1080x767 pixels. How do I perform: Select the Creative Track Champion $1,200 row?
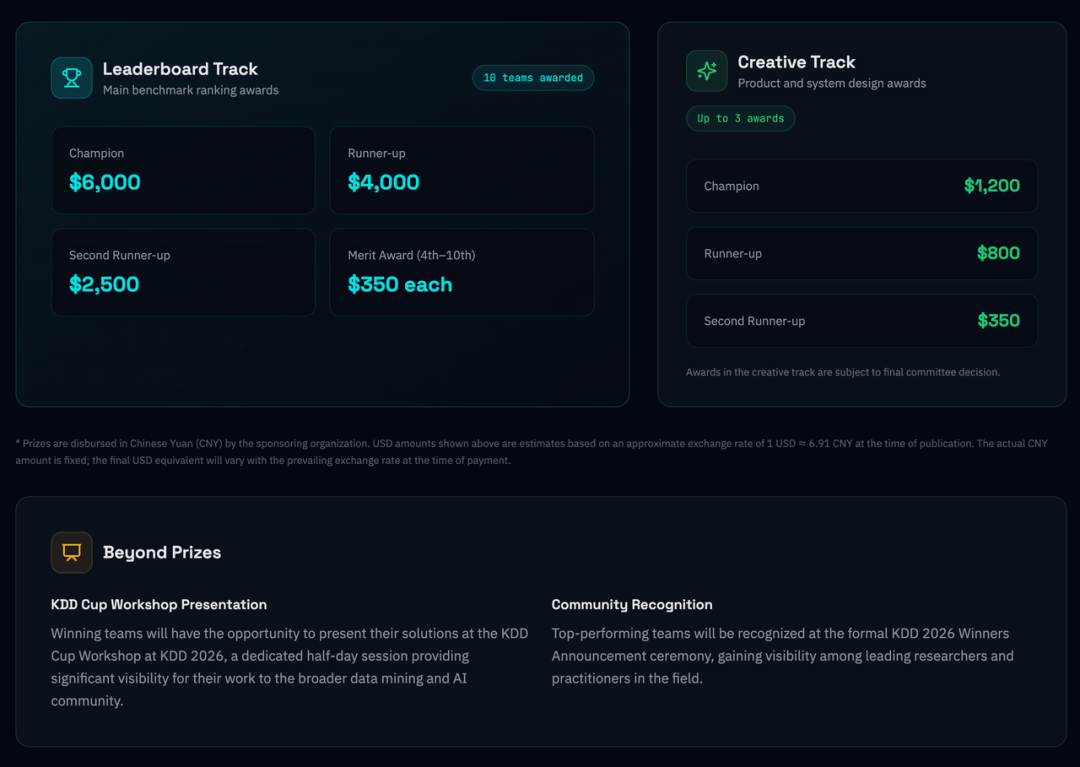coord(861,186)
